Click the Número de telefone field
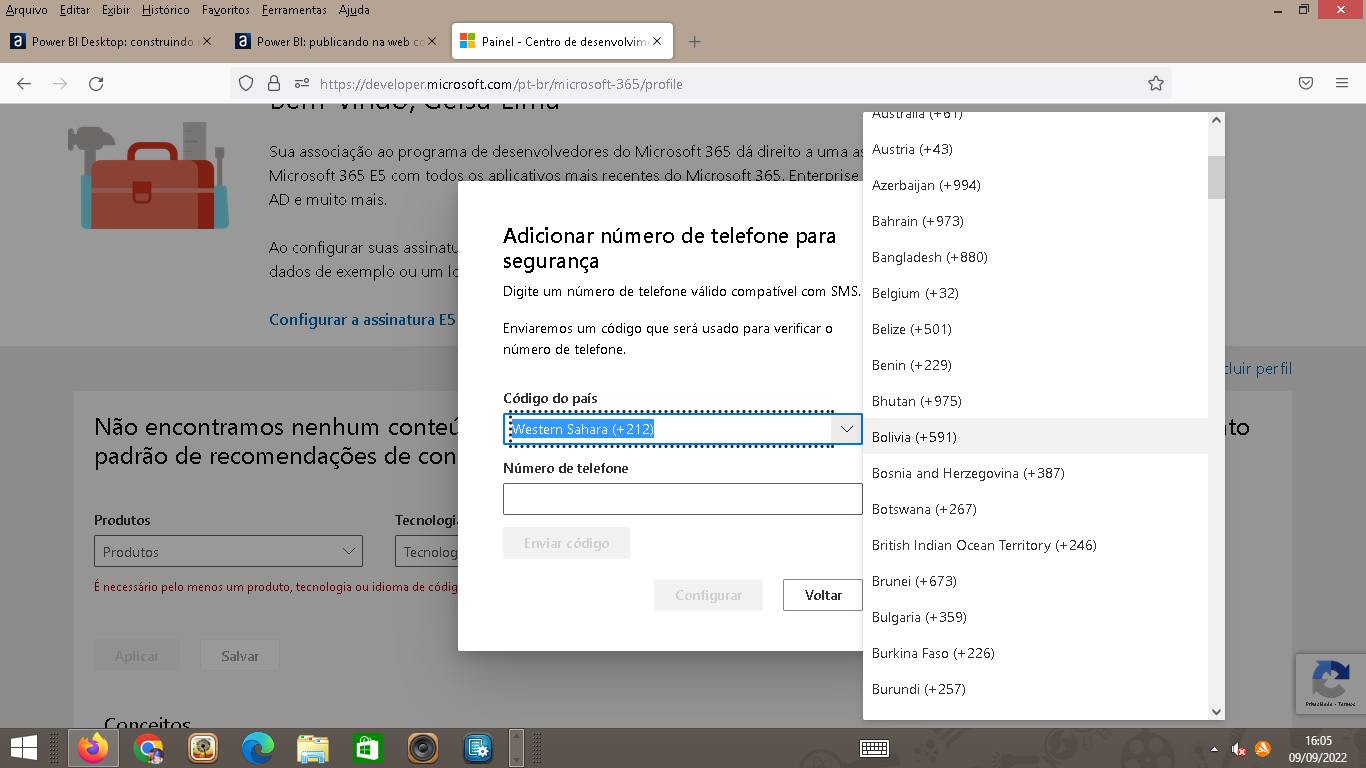The width and height of the screenshot is (1366, 768). (x=682, y=499)
